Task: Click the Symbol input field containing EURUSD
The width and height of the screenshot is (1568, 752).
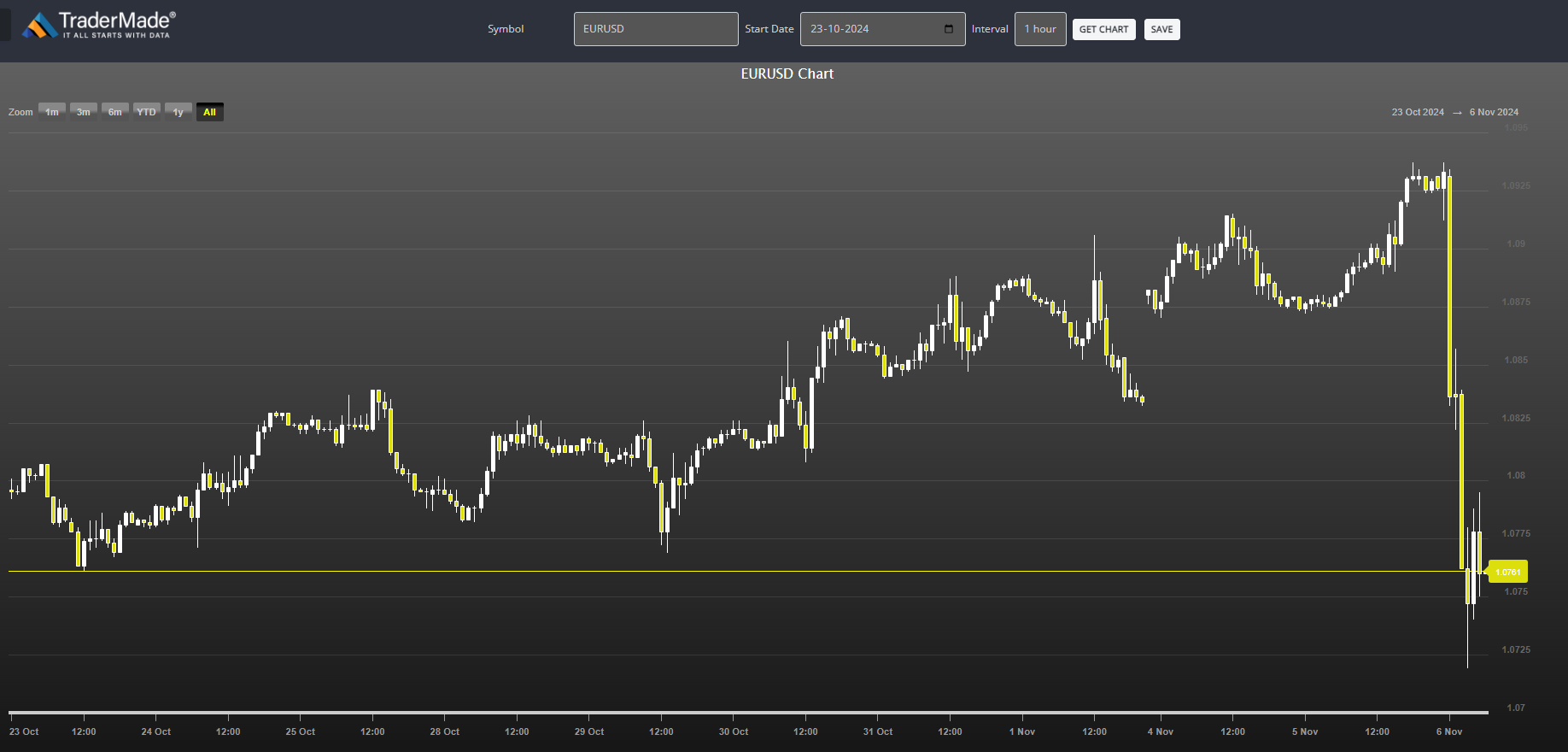Action: point(656,29)
